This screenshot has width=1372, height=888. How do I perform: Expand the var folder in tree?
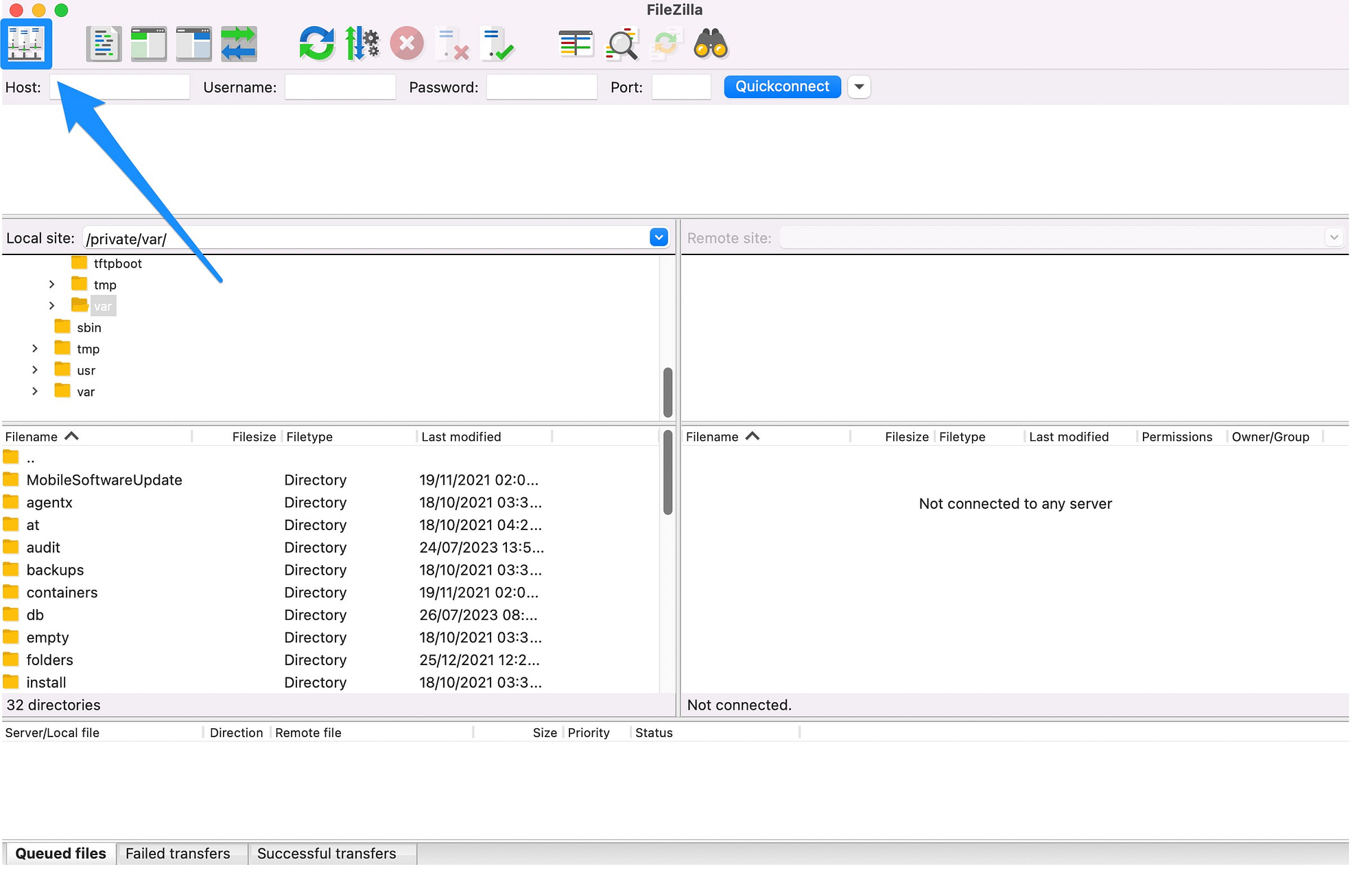coord(34,391)
